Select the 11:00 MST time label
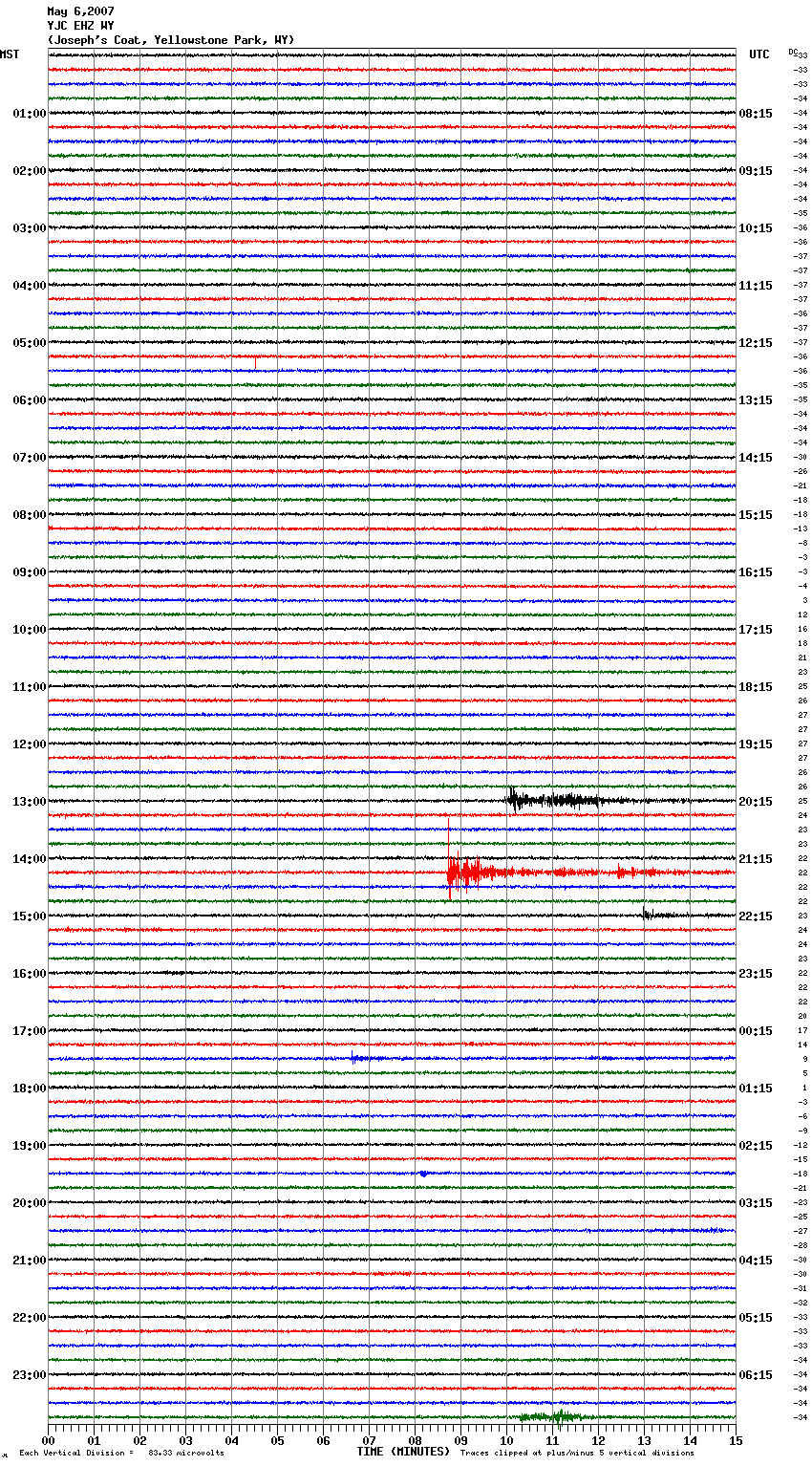 point(30,687)
